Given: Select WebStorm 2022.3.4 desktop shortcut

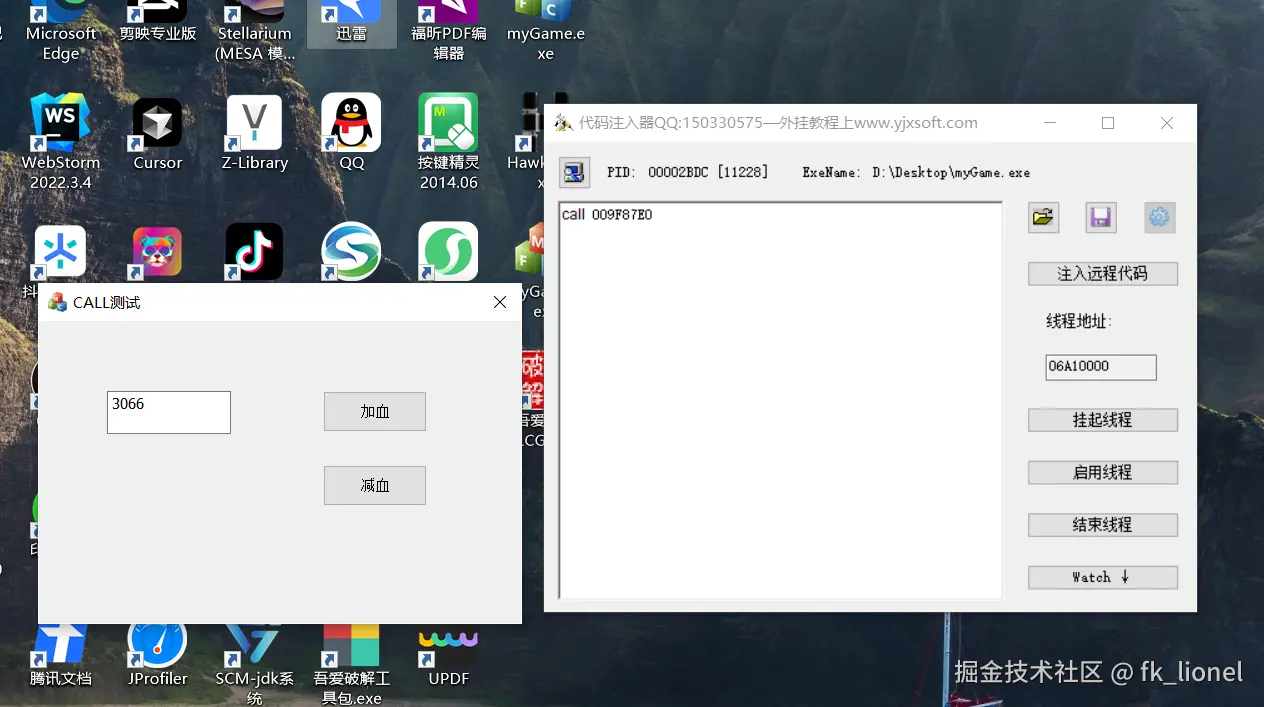Looking at the screenshot, I should tap(61, 142).
